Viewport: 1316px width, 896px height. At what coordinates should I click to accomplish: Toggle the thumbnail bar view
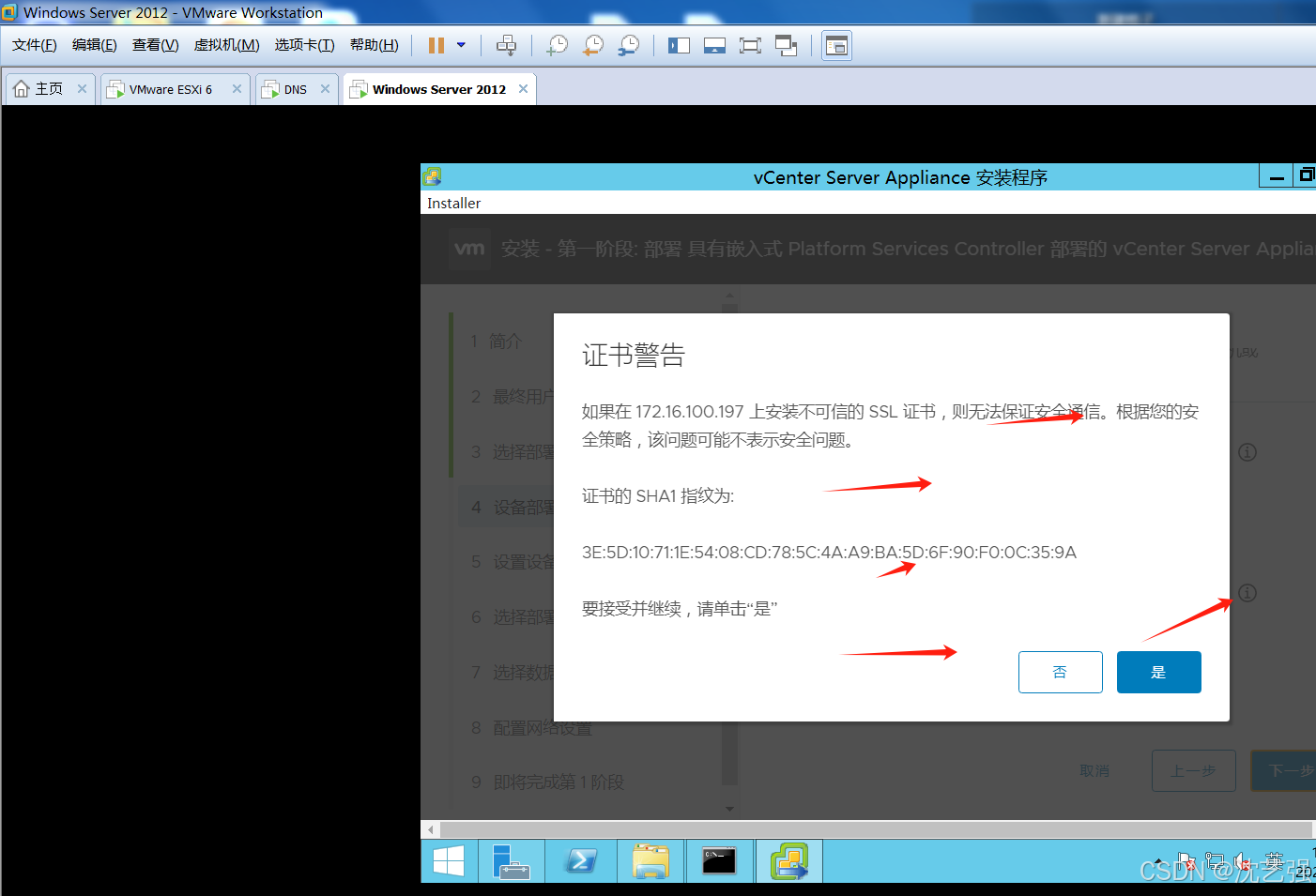[714, 45]
